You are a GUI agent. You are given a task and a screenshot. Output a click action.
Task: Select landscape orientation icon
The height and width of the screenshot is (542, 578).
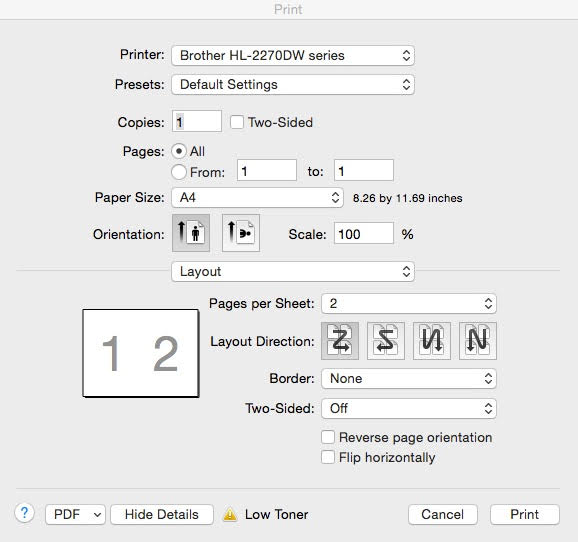[241, 233]
